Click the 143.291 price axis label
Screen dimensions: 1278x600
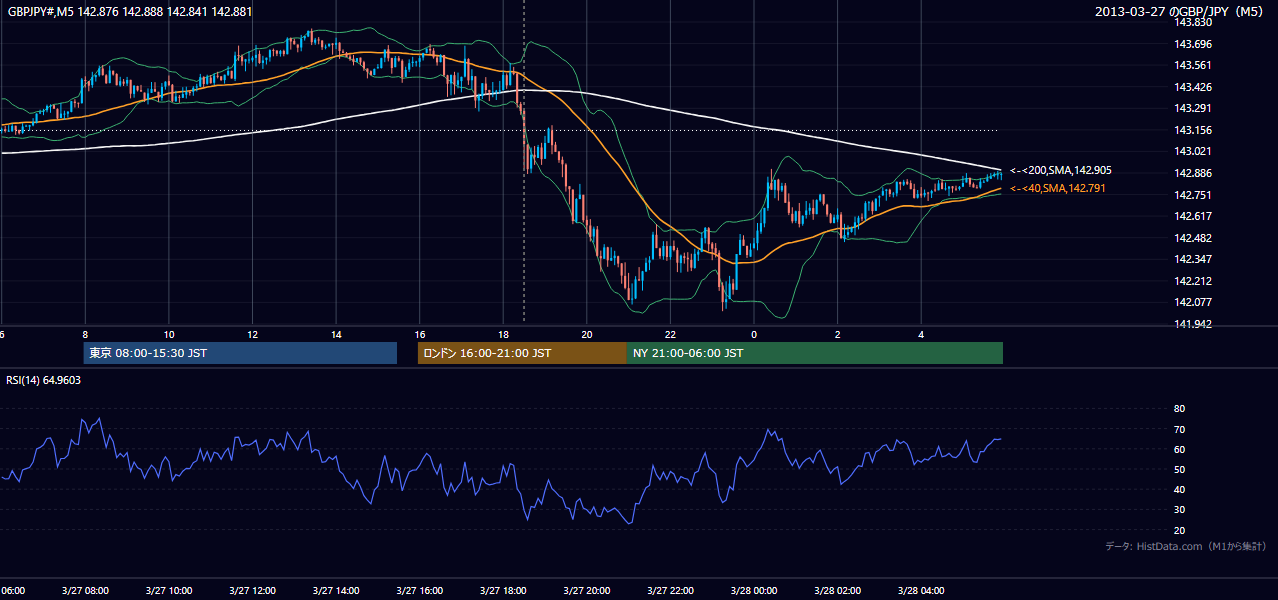(x=1192, y=108)
